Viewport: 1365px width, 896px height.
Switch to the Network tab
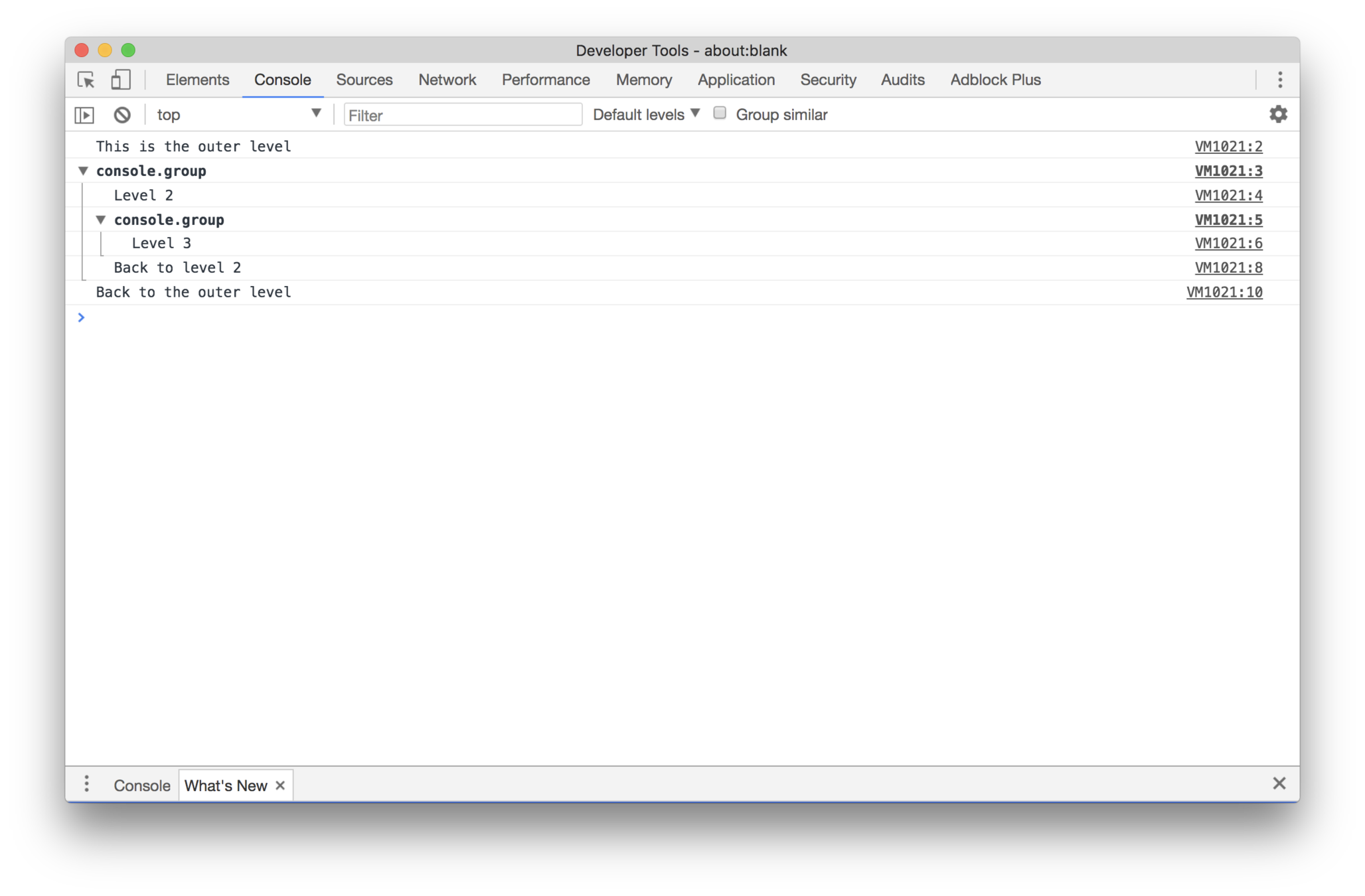pos(447,80)
